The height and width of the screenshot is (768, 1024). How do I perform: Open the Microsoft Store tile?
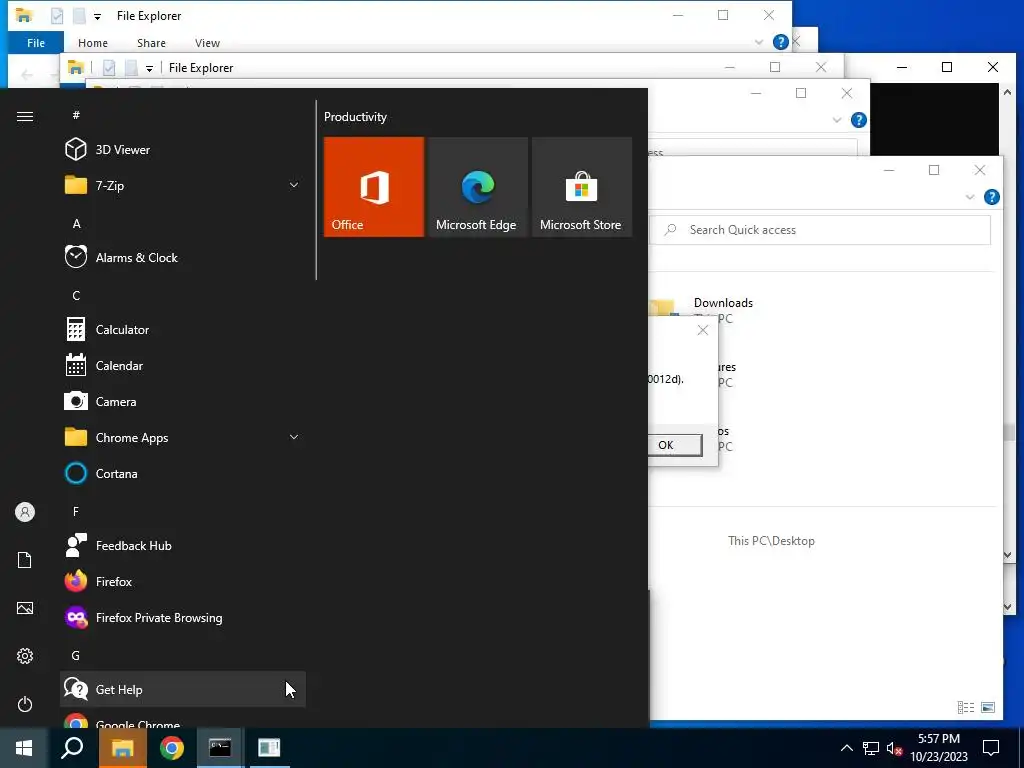[x=582, y=187]
